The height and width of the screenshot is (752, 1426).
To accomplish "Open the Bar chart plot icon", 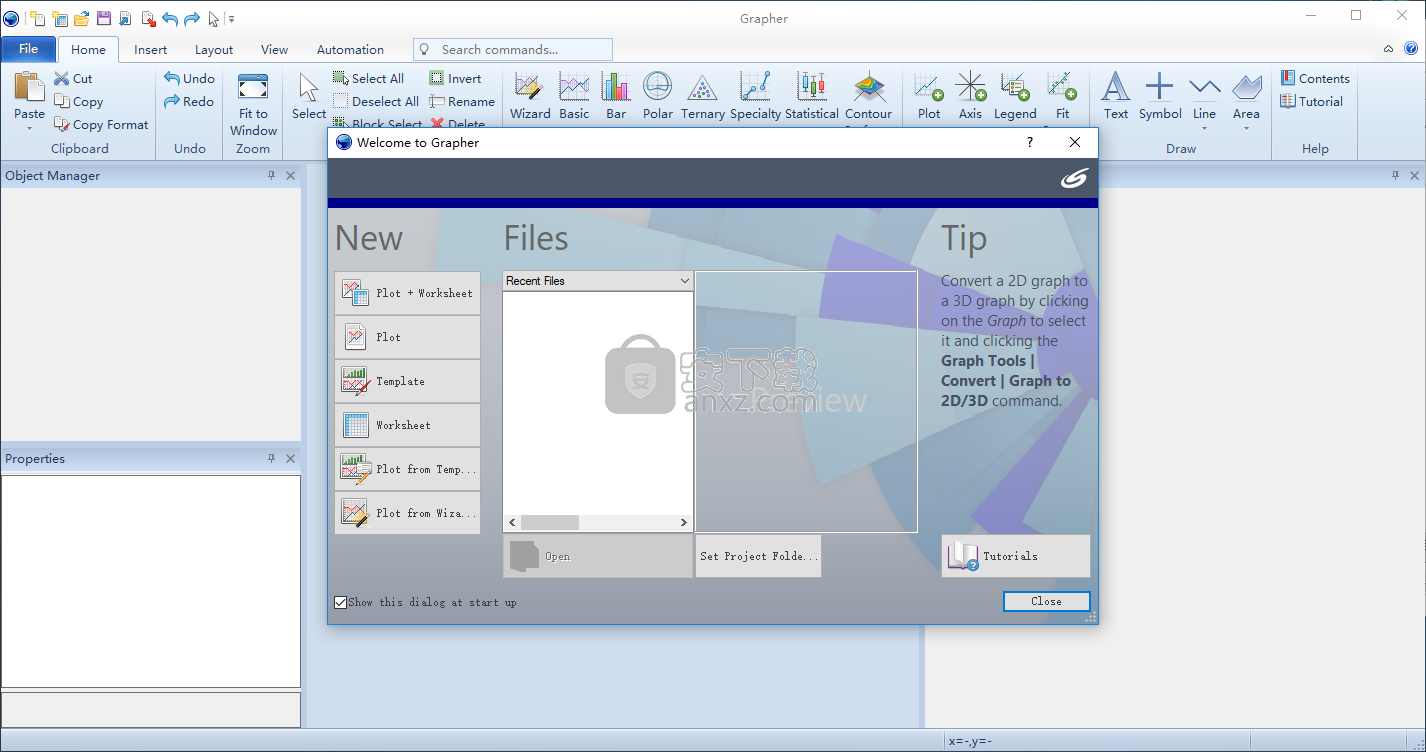I will click(616, 87).
